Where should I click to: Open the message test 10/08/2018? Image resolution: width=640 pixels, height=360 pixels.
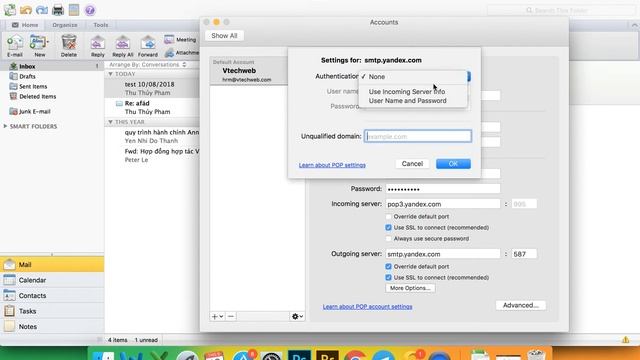pos(152,88)
